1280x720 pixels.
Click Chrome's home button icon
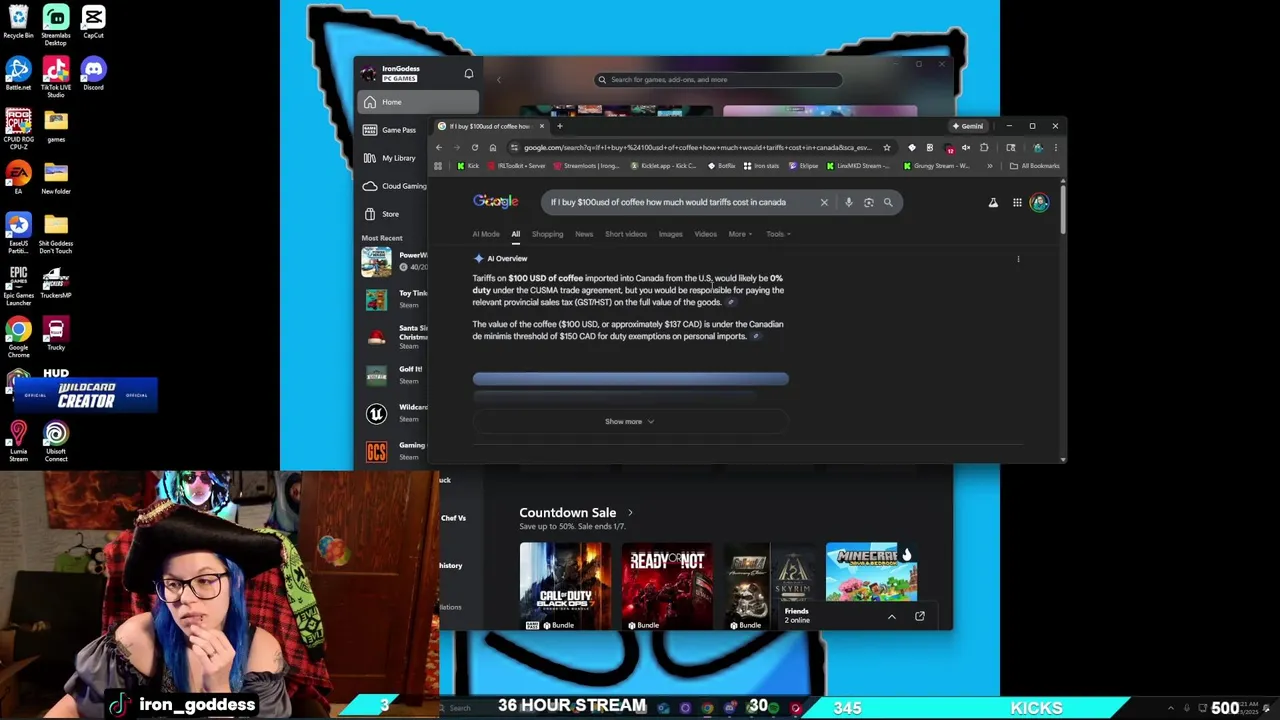(x=493, y=147)
